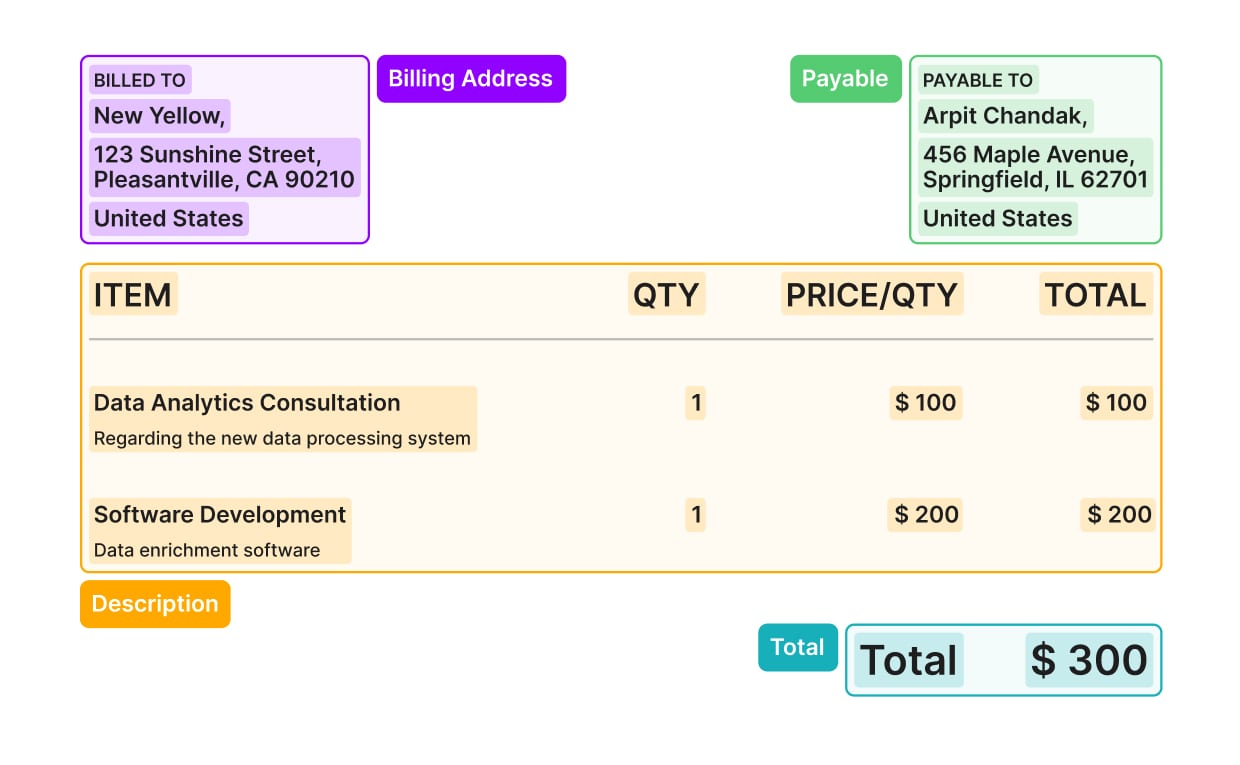The image size is (1240, 765).
Task: Select the TOTAL column header
Action: pos(1095,294)
